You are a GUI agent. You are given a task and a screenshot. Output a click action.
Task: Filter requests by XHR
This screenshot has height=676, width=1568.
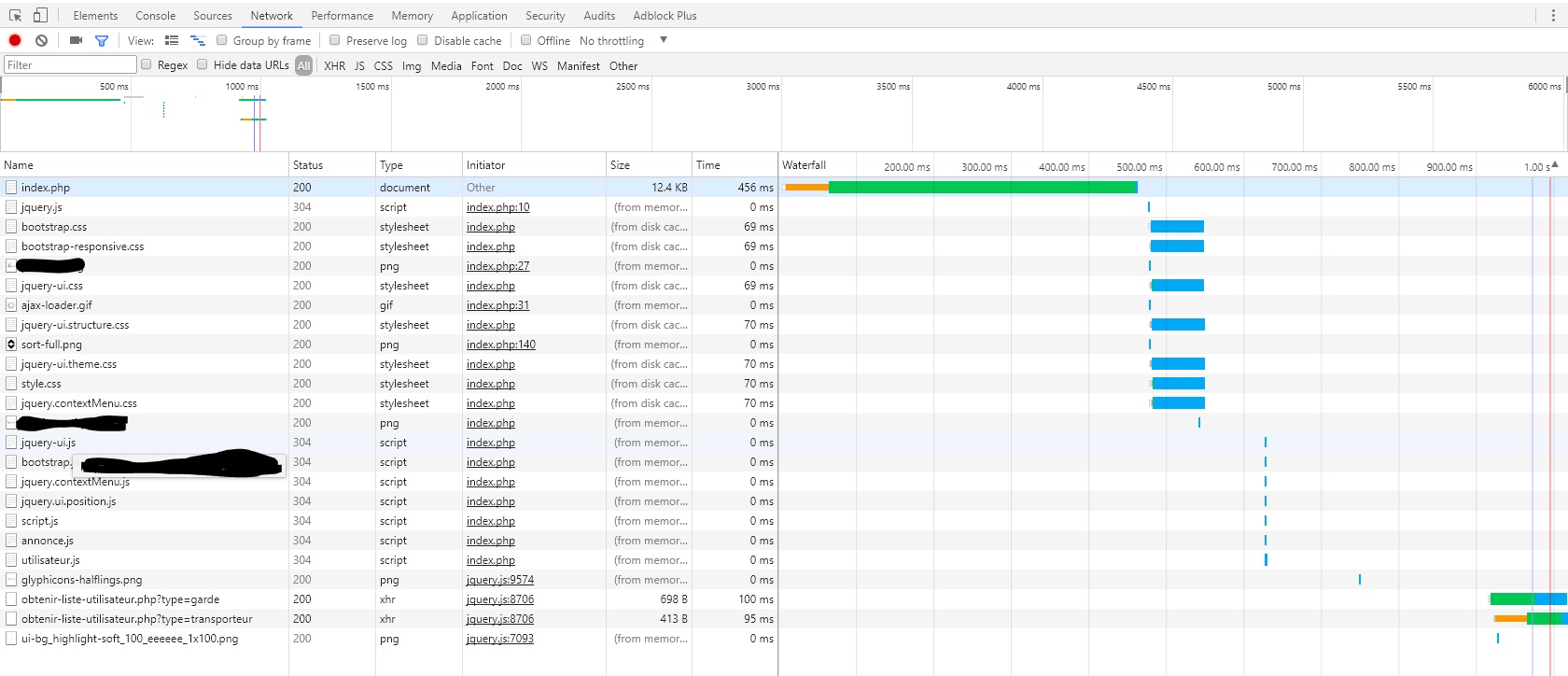point(335,65)
